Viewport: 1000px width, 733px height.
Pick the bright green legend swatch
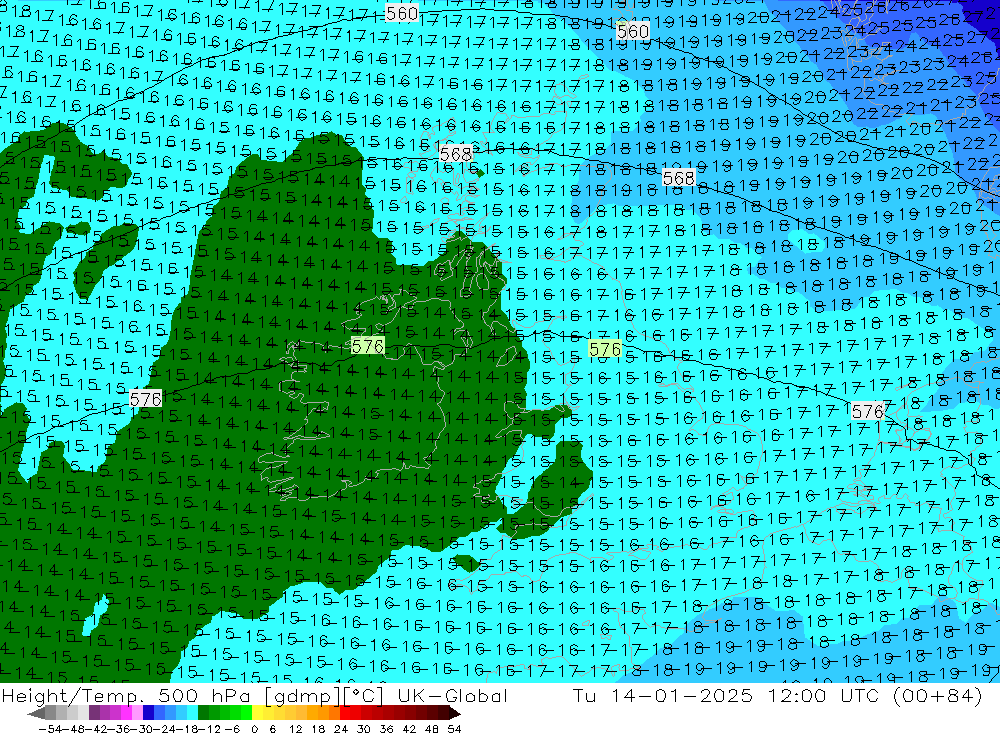click(246, 713)
